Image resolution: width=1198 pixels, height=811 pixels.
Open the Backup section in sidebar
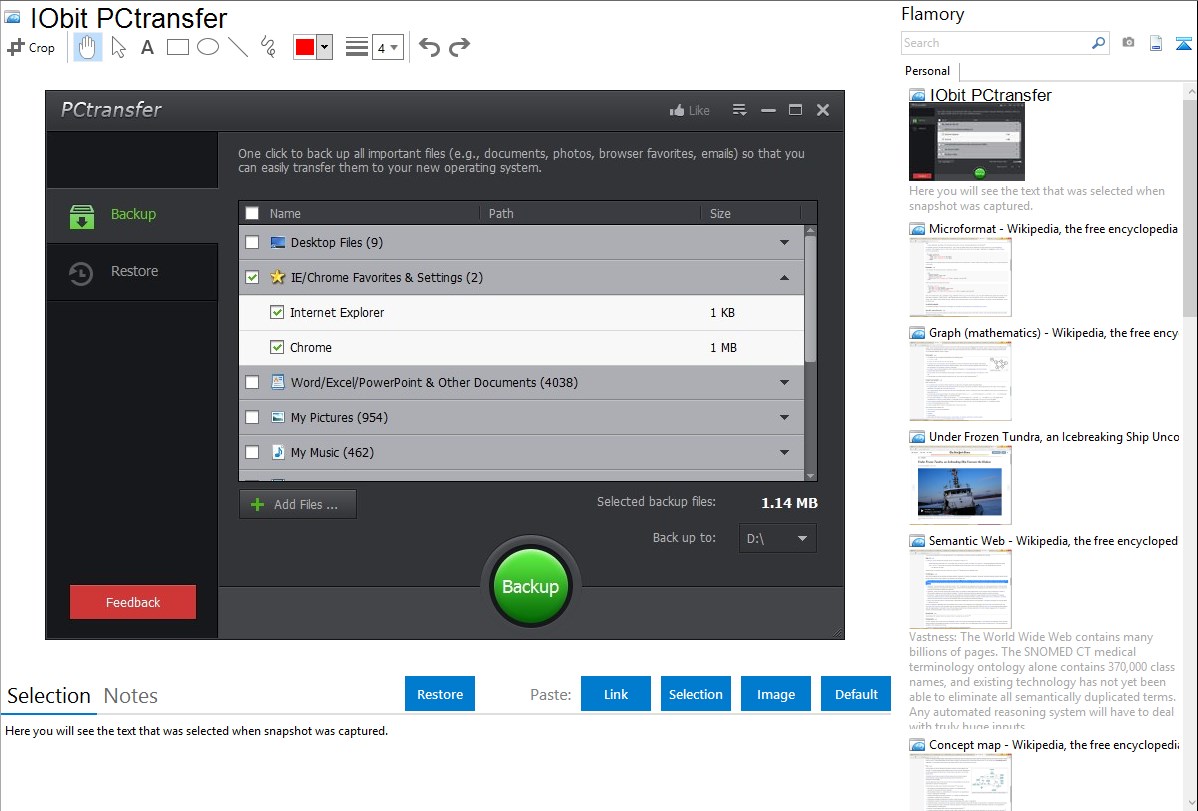tap(132, 215)
